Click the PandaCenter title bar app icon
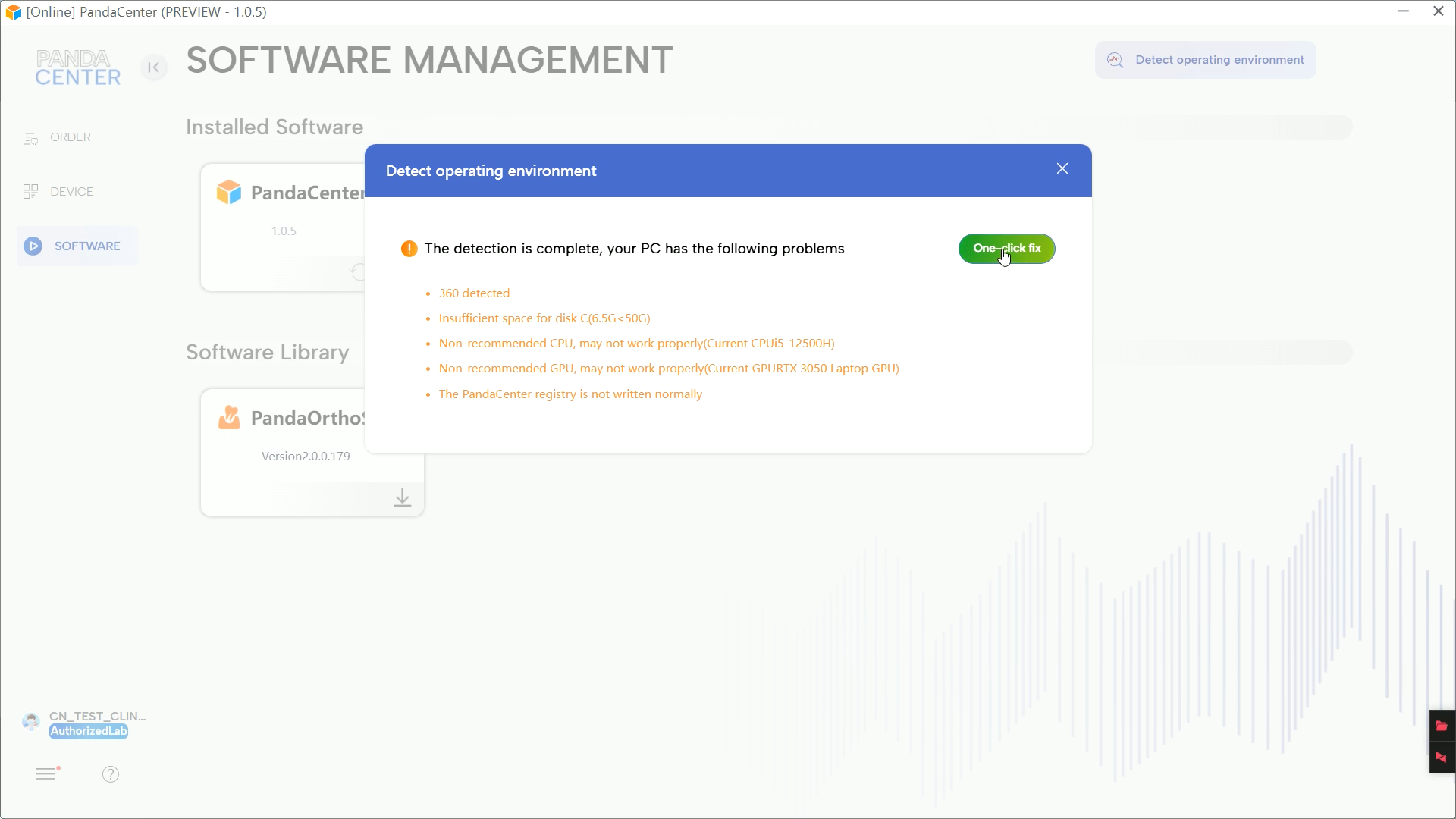The image size is (1456, 819). coord(13,12)
